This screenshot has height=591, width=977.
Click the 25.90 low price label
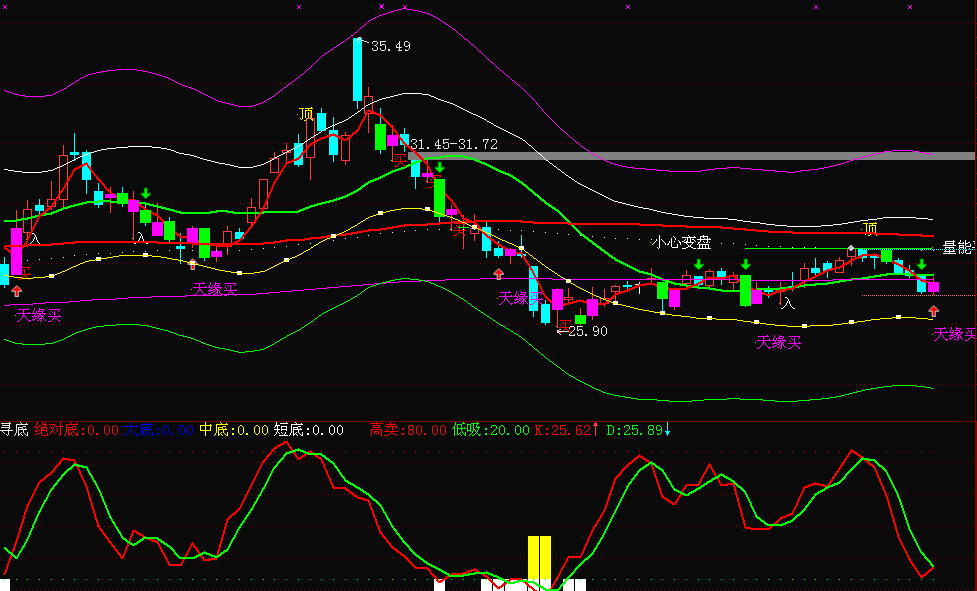pos(588,331)
